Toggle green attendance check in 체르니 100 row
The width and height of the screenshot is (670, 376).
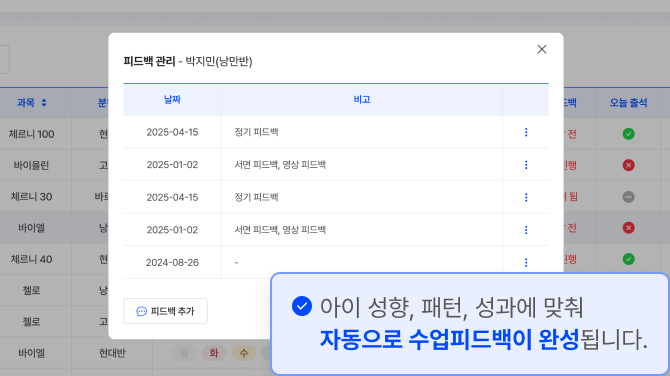(629, 134)
